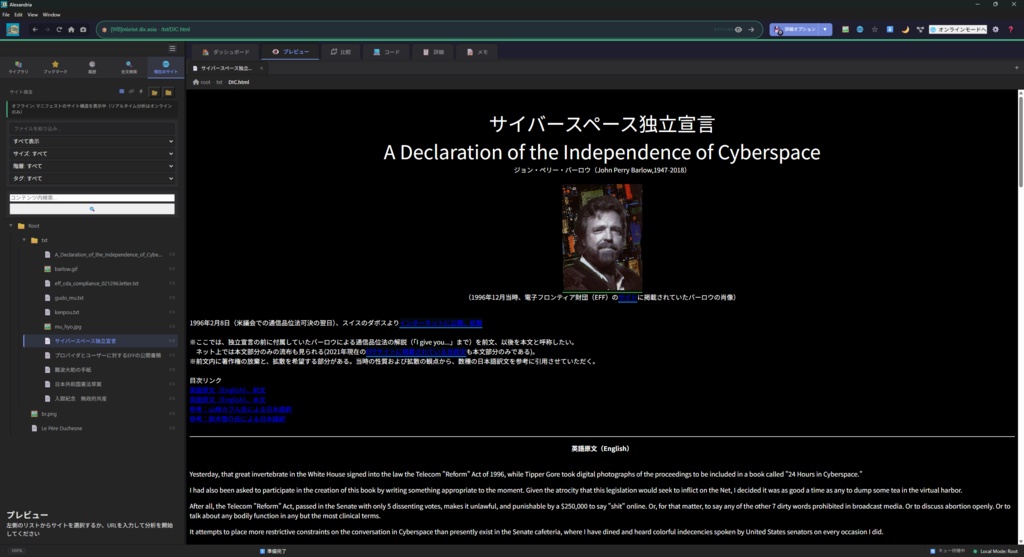
Task: Open the すべて表示 dropdown
Action: (x=92, y=141)
